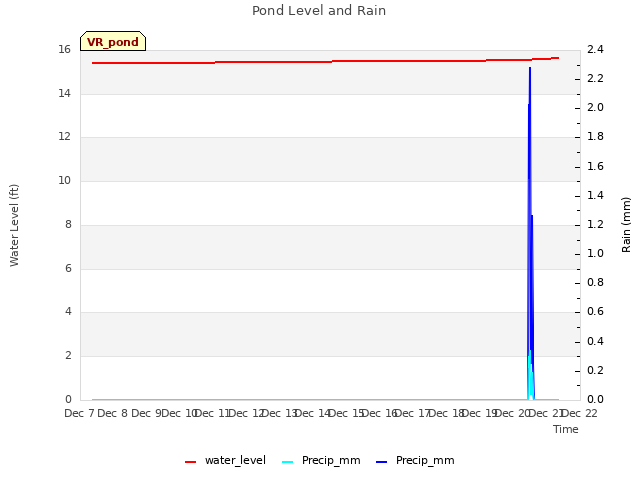640x480 pixels.
Task: Click the Dec 22 x-axis tick label
Action: (580, 413)
